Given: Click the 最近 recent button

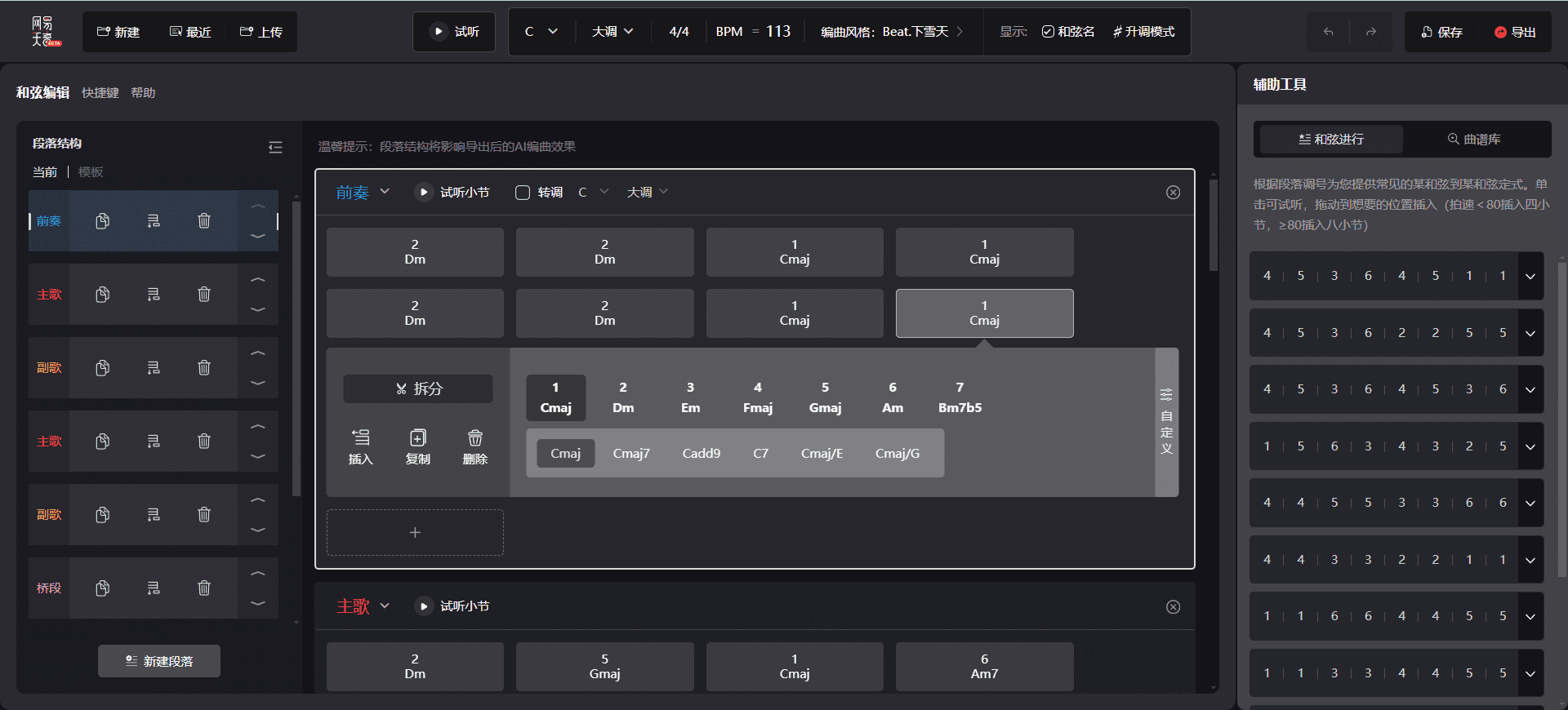Looking at the screenshot, I should pos(190,32).
